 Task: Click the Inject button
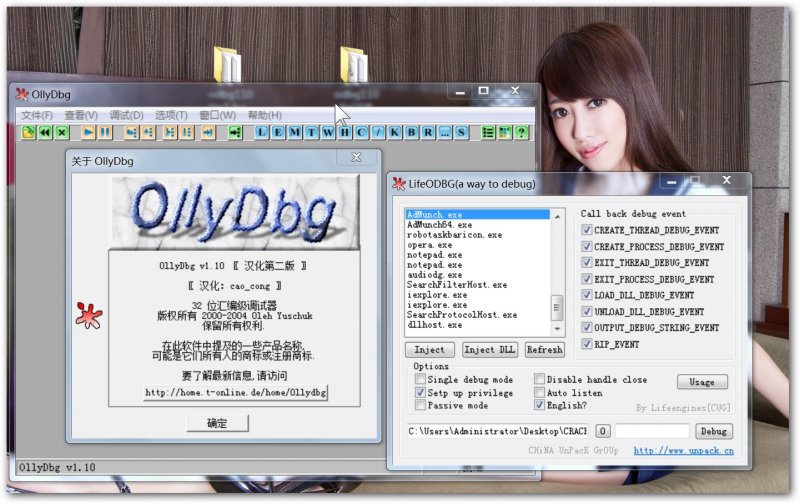point(430,350)
